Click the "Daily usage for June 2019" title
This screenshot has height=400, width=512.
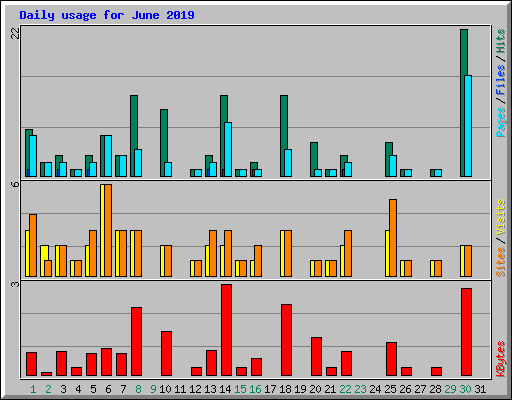107,15
